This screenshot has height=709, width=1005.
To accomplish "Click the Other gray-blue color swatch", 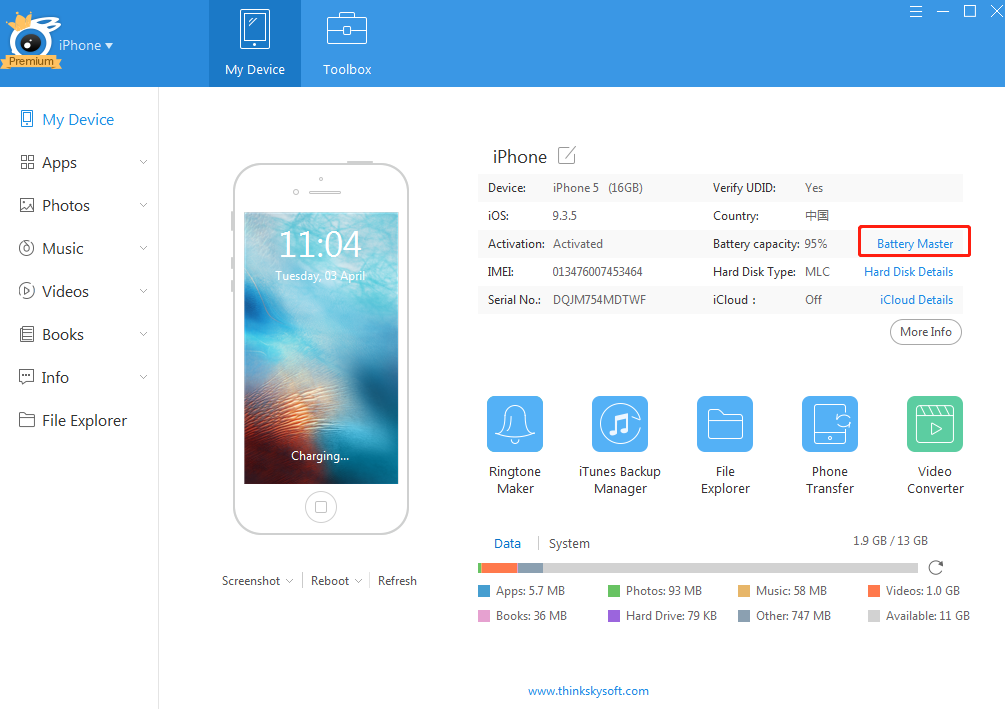I will (744, 616).
